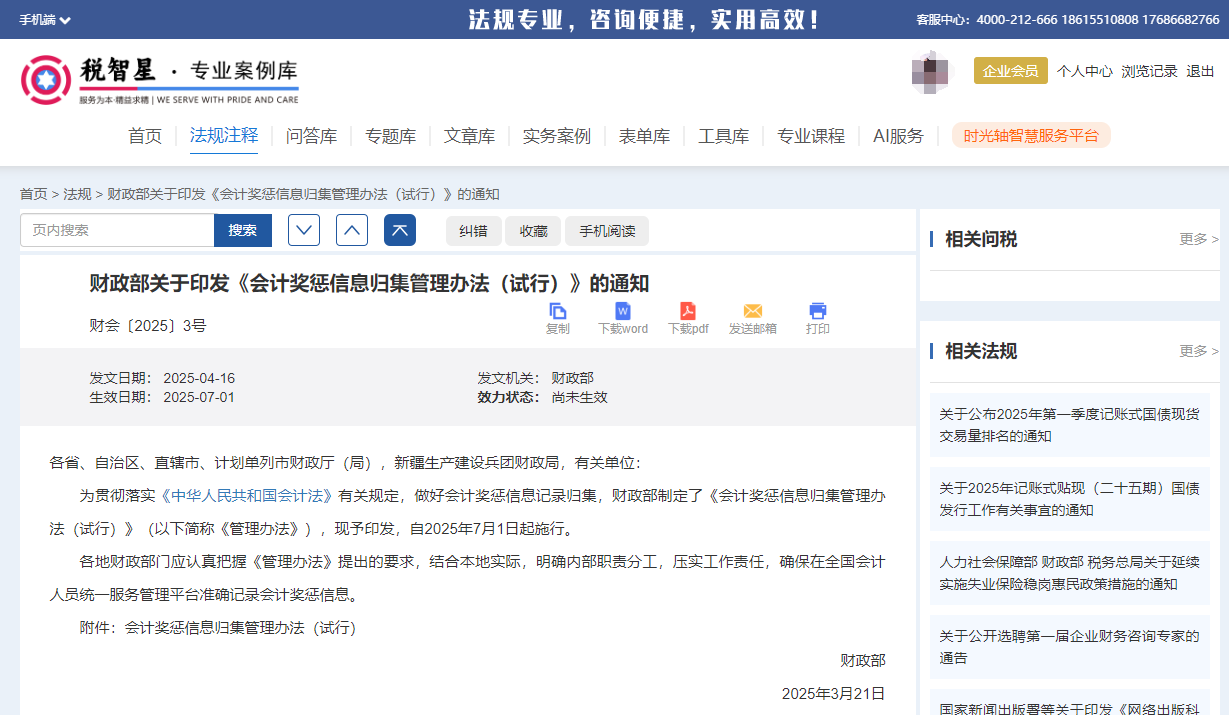Open 关于公开选聘第一届企业财务咨询专家的通告
The width and height of the screenshot is (1229, 715).
[x=1069, y=647]
